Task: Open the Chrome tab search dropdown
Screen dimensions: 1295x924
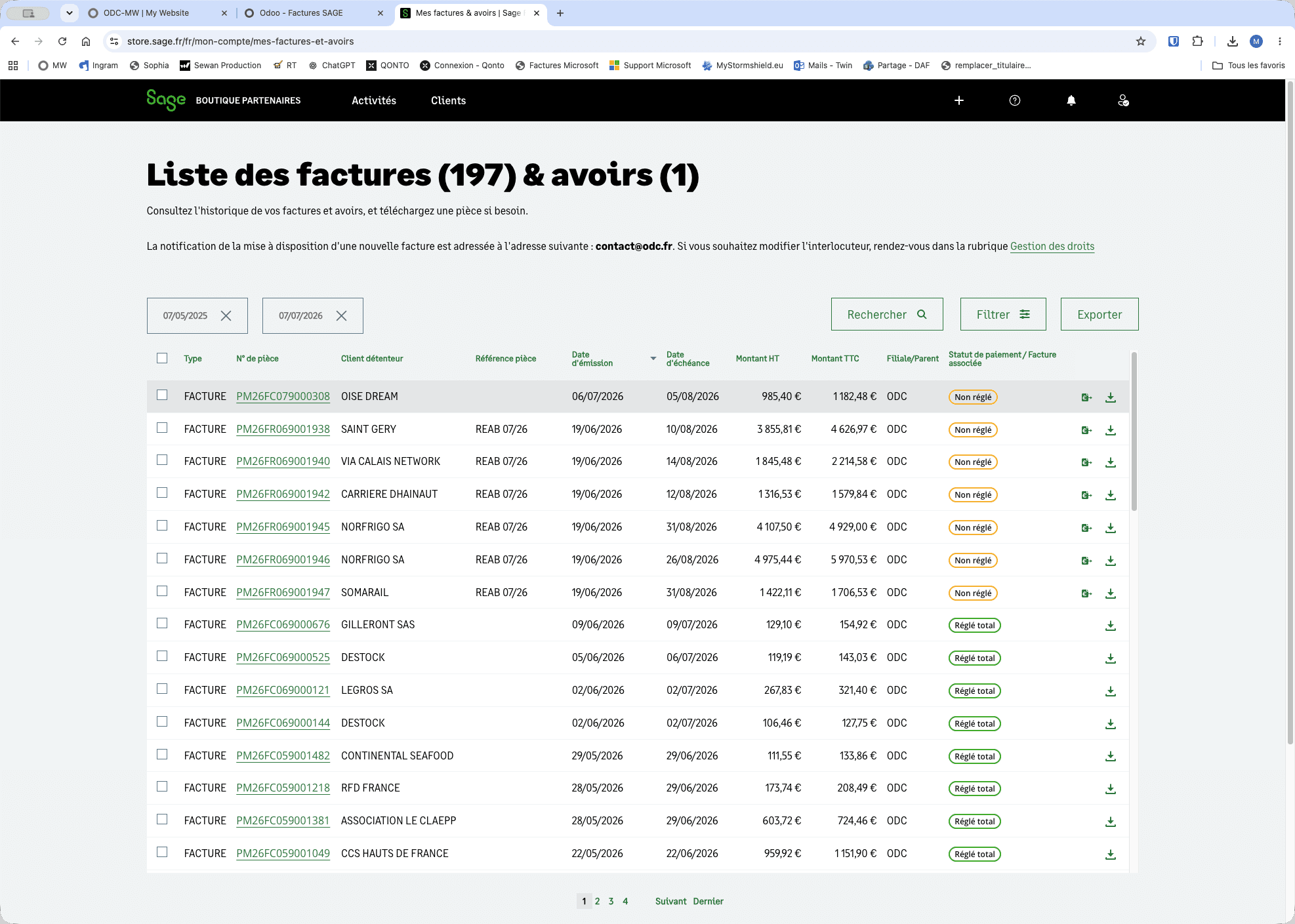Action: pyautogui.click(x=70, y=13)
